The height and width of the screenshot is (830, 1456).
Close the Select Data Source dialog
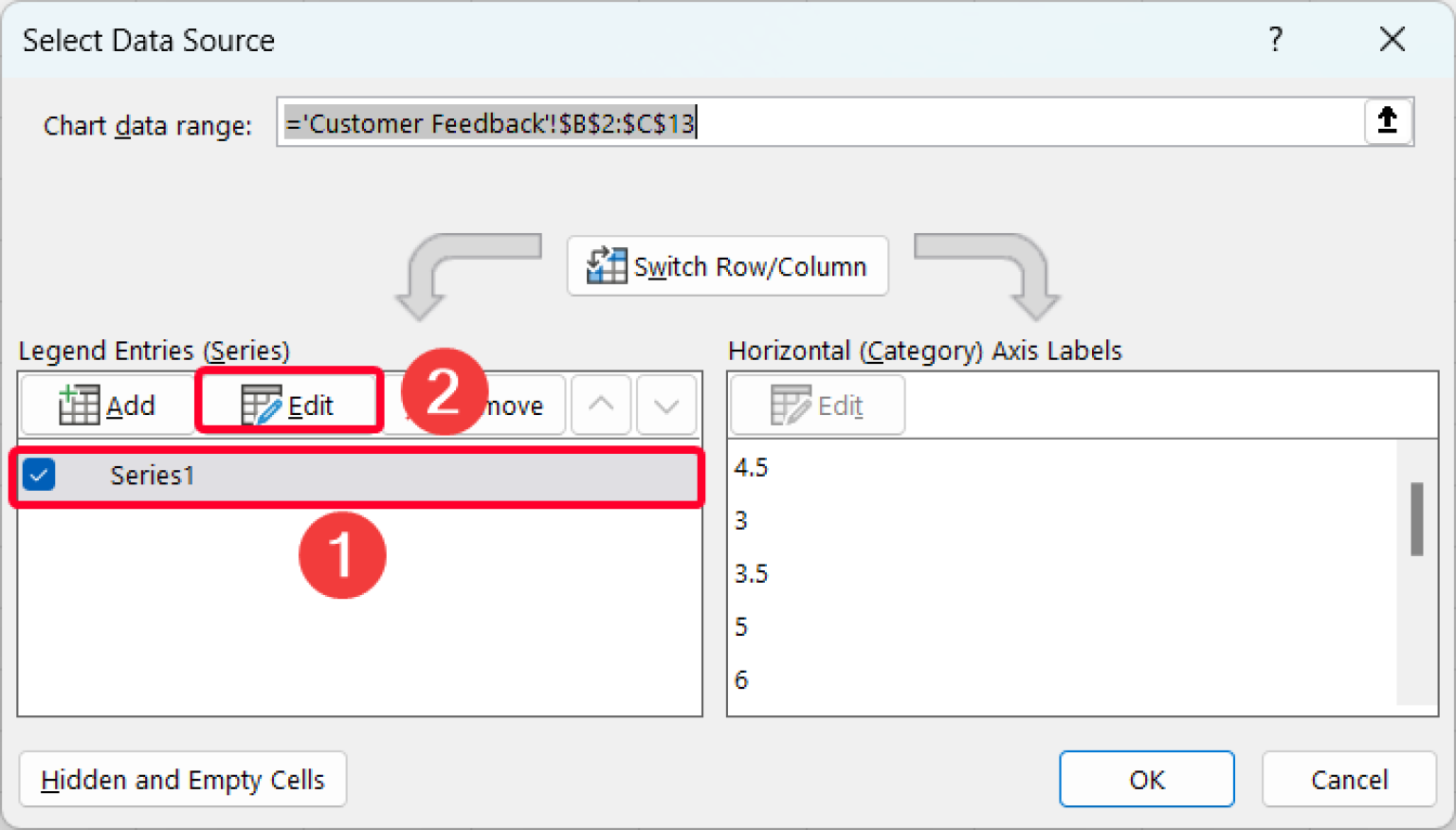[x=1392, y=40]
